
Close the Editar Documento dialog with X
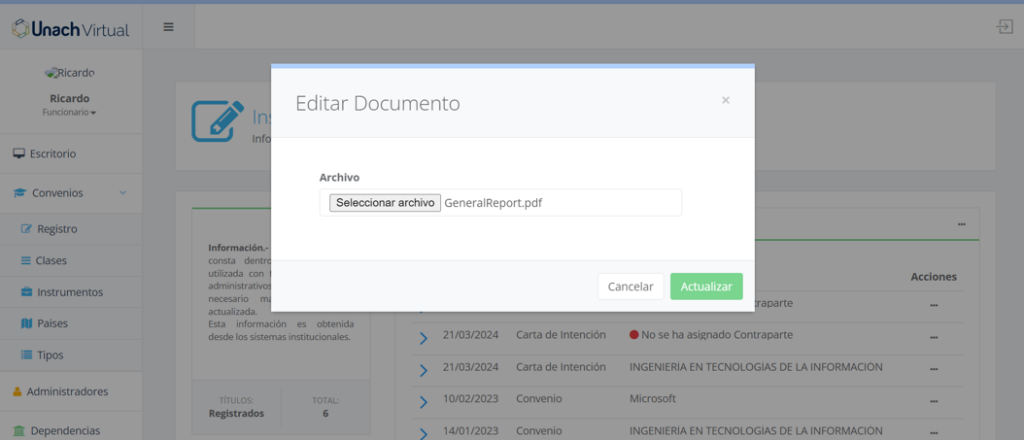tap(725, 101)
